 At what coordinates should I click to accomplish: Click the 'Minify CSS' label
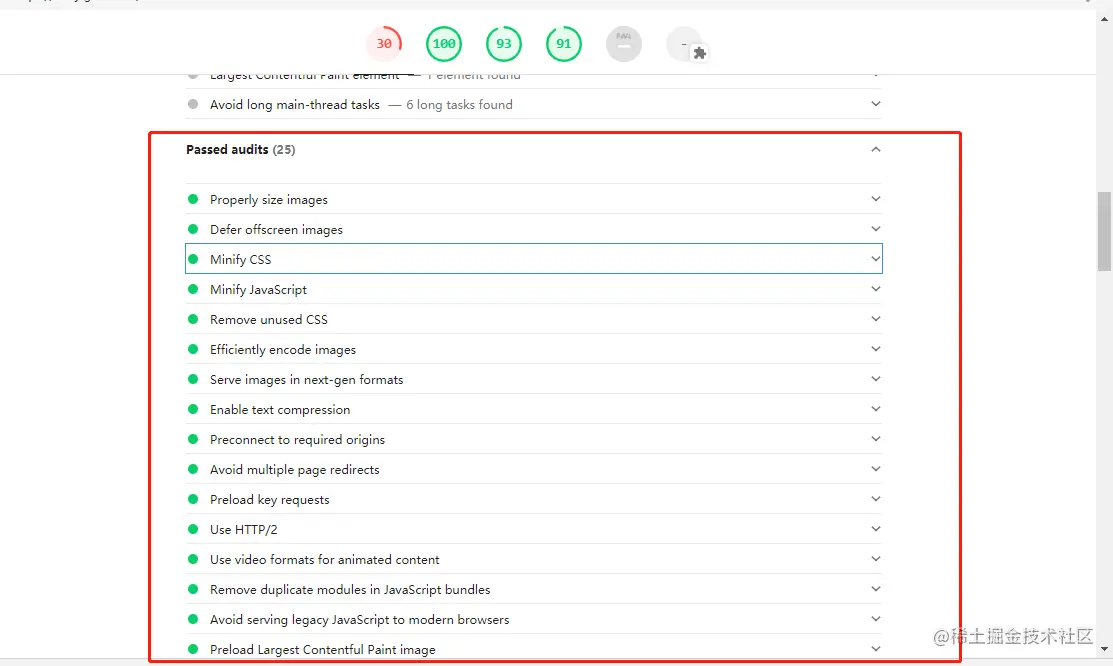[241, 259]
